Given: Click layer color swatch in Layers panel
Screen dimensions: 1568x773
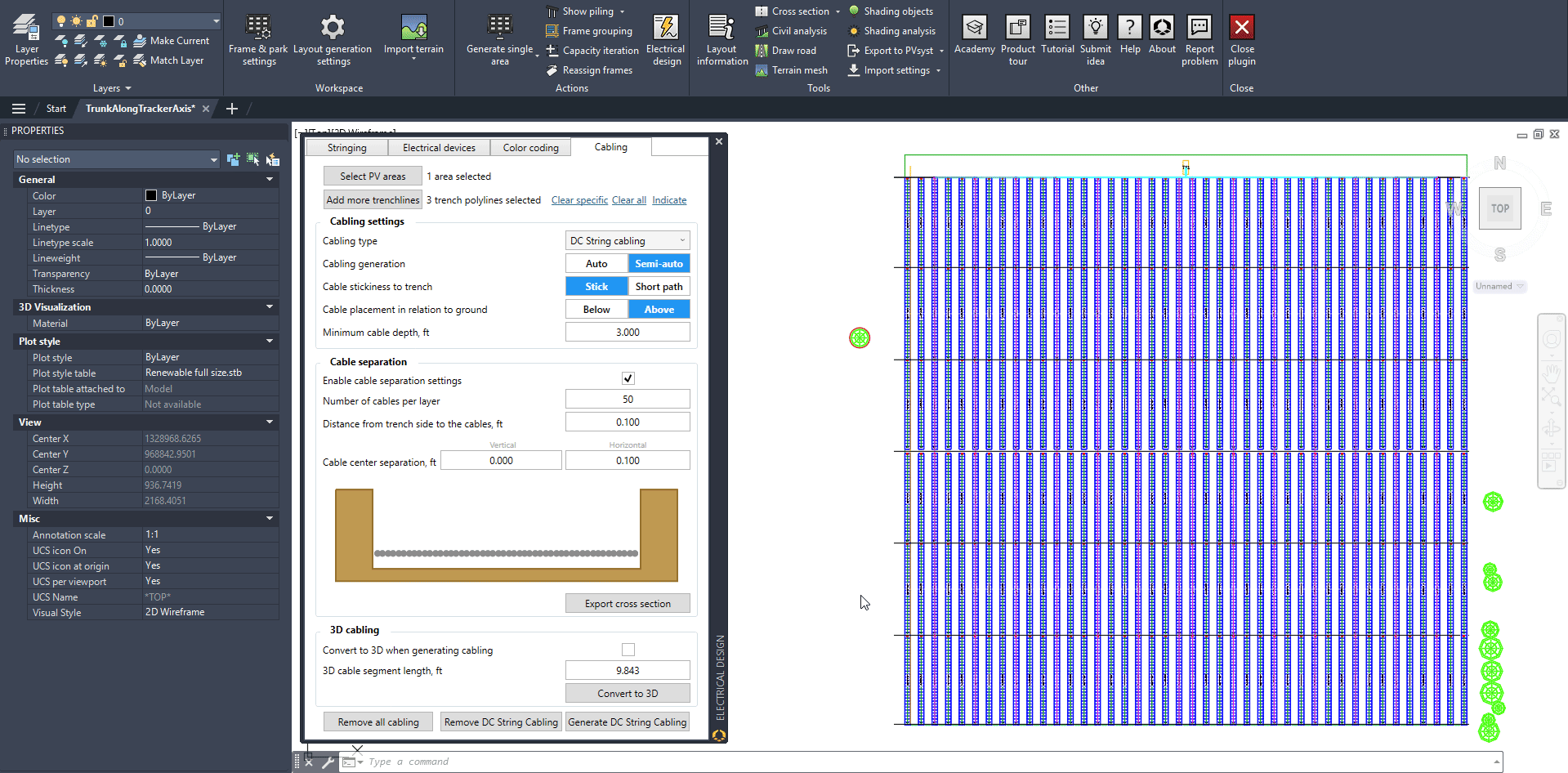Looking at the screenshot, I should pos(108,21).
